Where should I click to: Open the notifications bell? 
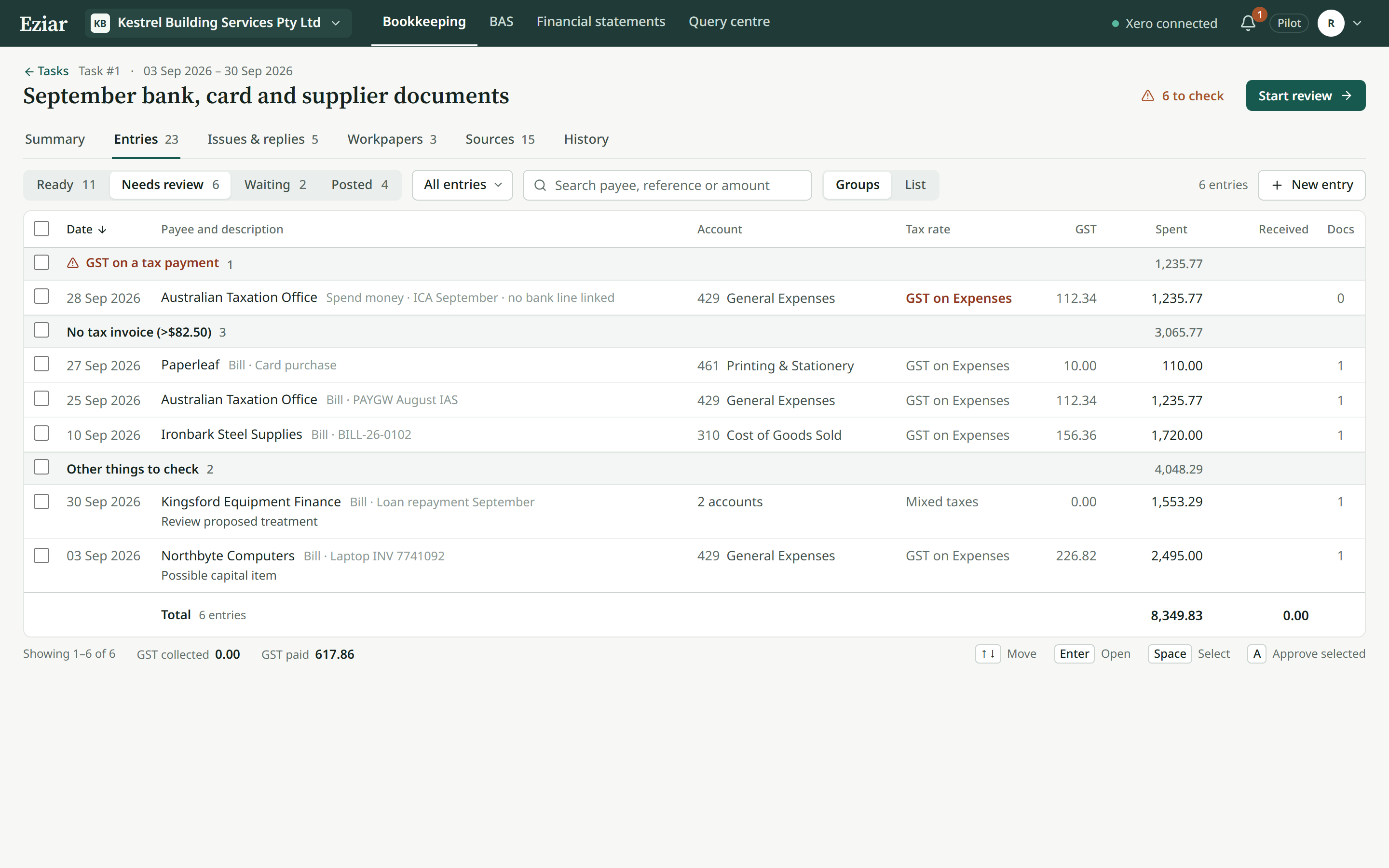[1248, 23]
